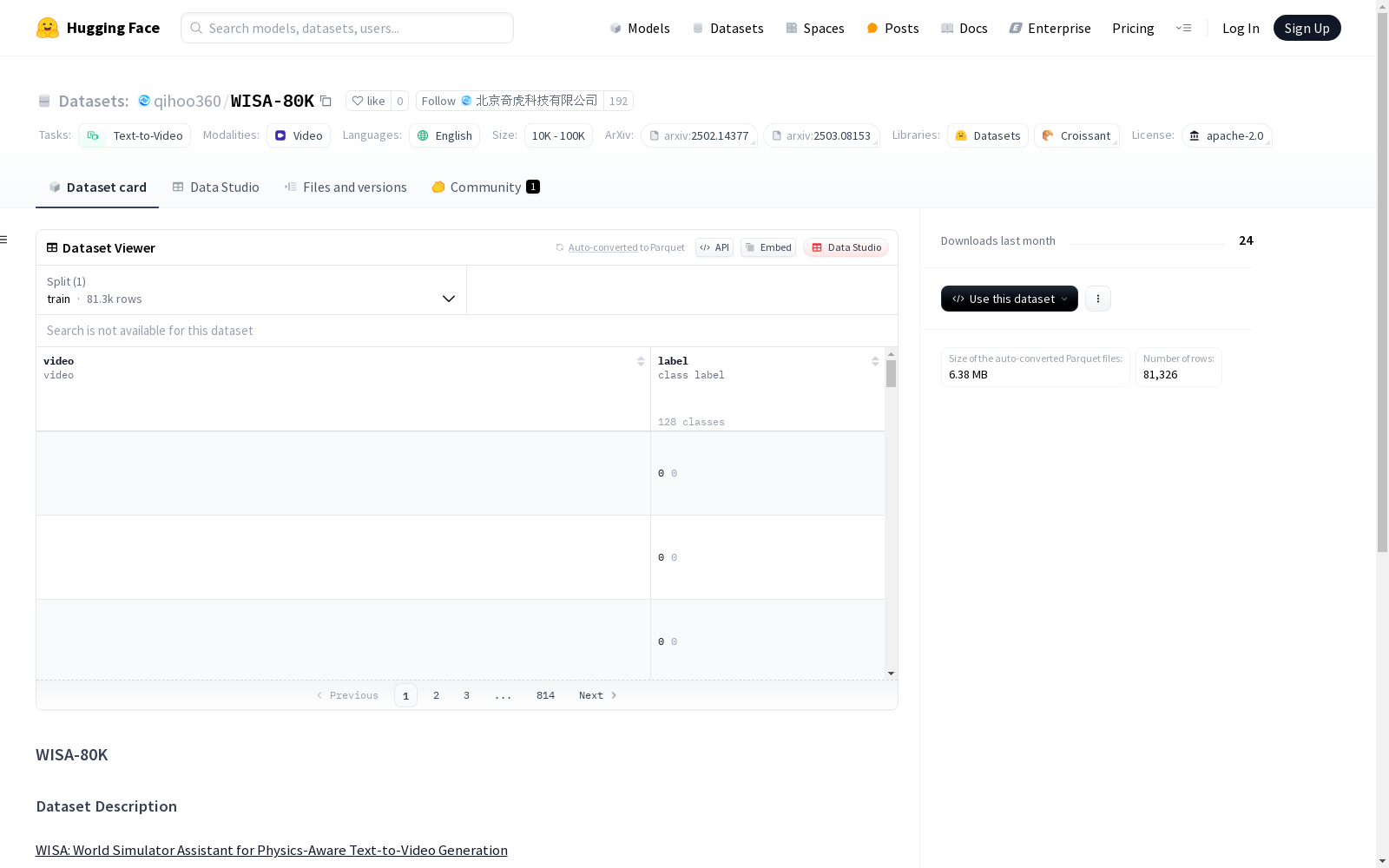Sort by the label column
This screenshot has width=1389, height=868.
click(875, 361)
